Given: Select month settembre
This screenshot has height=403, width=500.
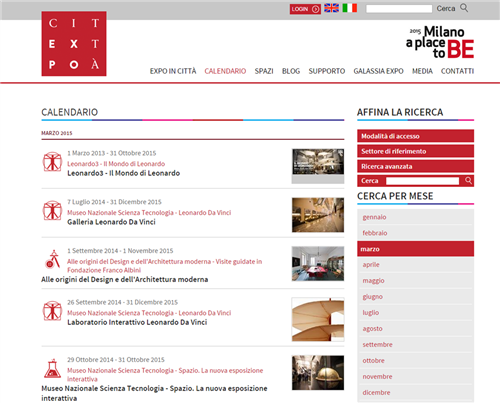Looking at the screenshot, I should (415, 345).
